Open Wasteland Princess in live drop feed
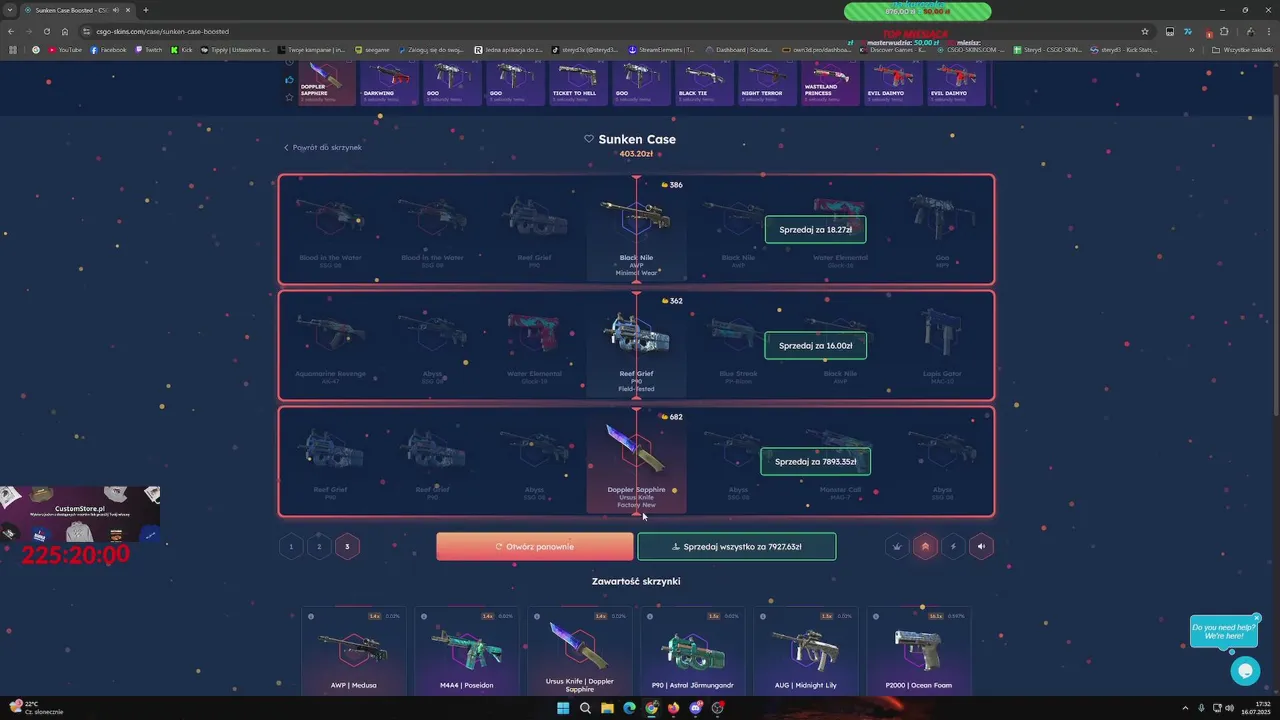This screenshot has width=1280, height=720. click(x=829, y=83)
